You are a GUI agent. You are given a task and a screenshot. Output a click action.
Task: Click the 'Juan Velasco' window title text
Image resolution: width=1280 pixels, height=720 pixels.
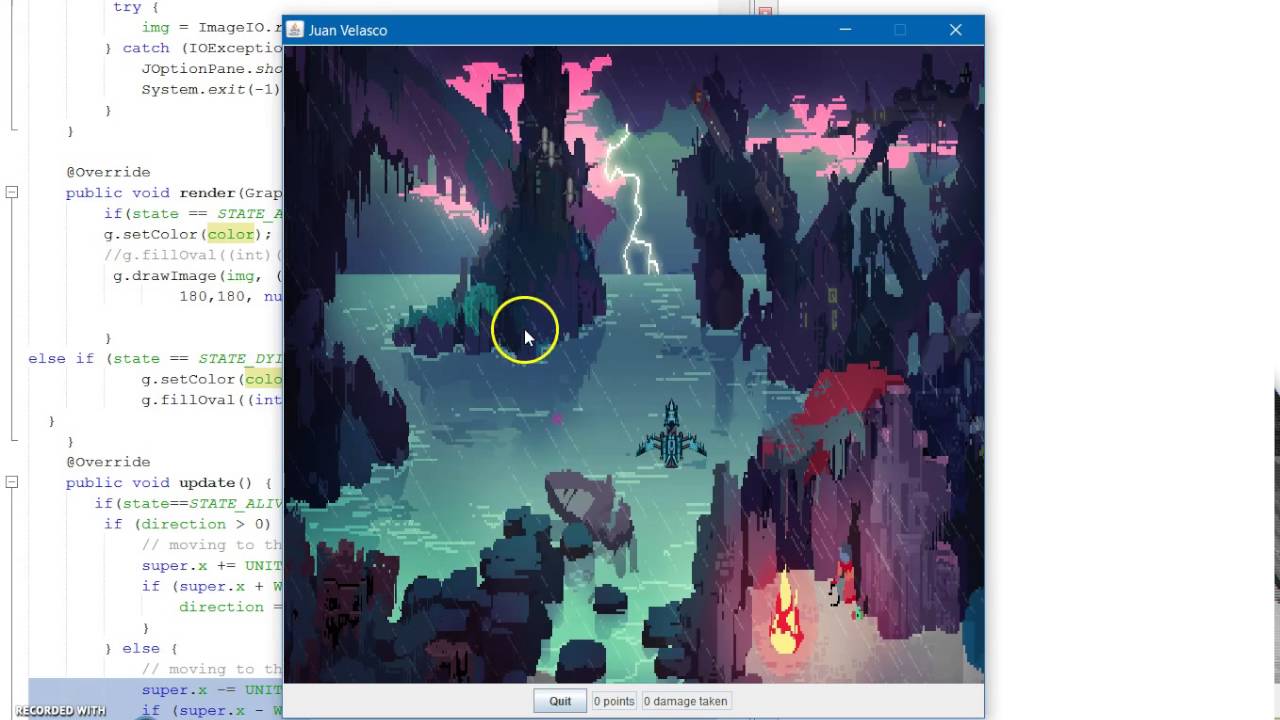click(x=348, y=30)
